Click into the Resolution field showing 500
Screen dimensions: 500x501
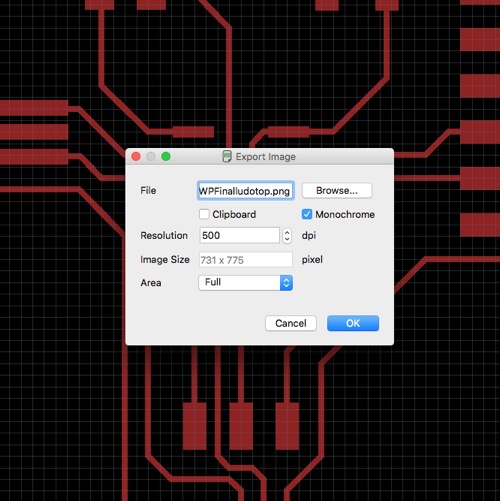point(239,235)
